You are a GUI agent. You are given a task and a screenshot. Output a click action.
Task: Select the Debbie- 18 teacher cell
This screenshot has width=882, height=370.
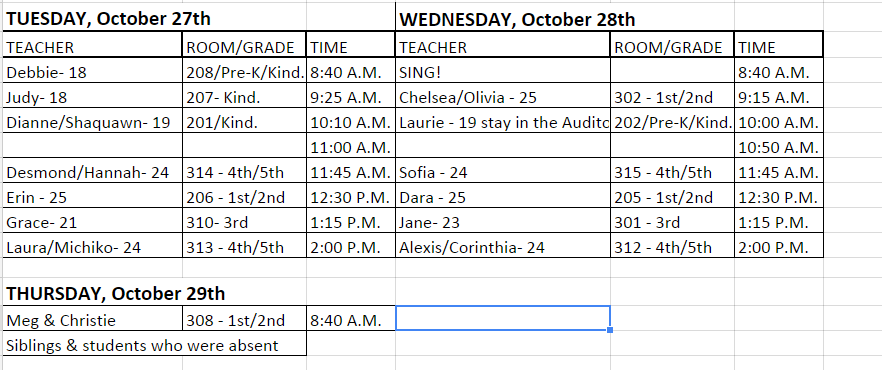tap(93, 72)
